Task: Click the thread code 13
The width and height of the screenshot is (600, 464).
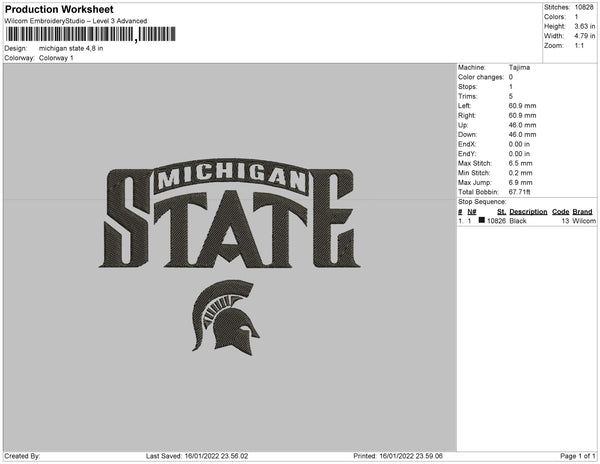Action: [566, 221]
